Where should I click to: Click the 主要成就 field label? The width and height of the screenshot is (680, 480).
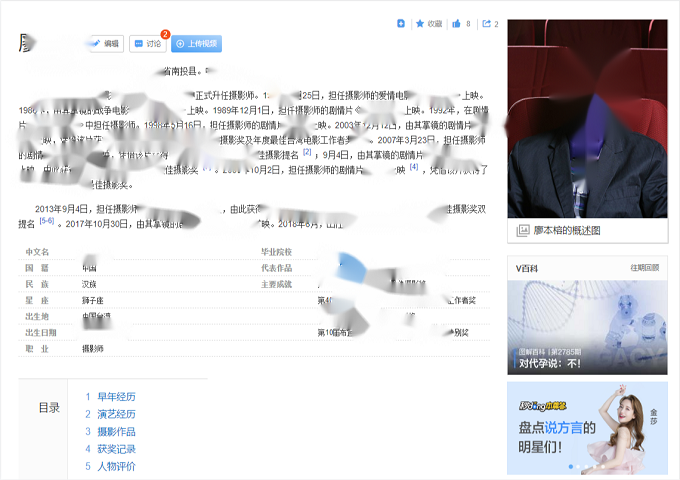coord(276,284)
